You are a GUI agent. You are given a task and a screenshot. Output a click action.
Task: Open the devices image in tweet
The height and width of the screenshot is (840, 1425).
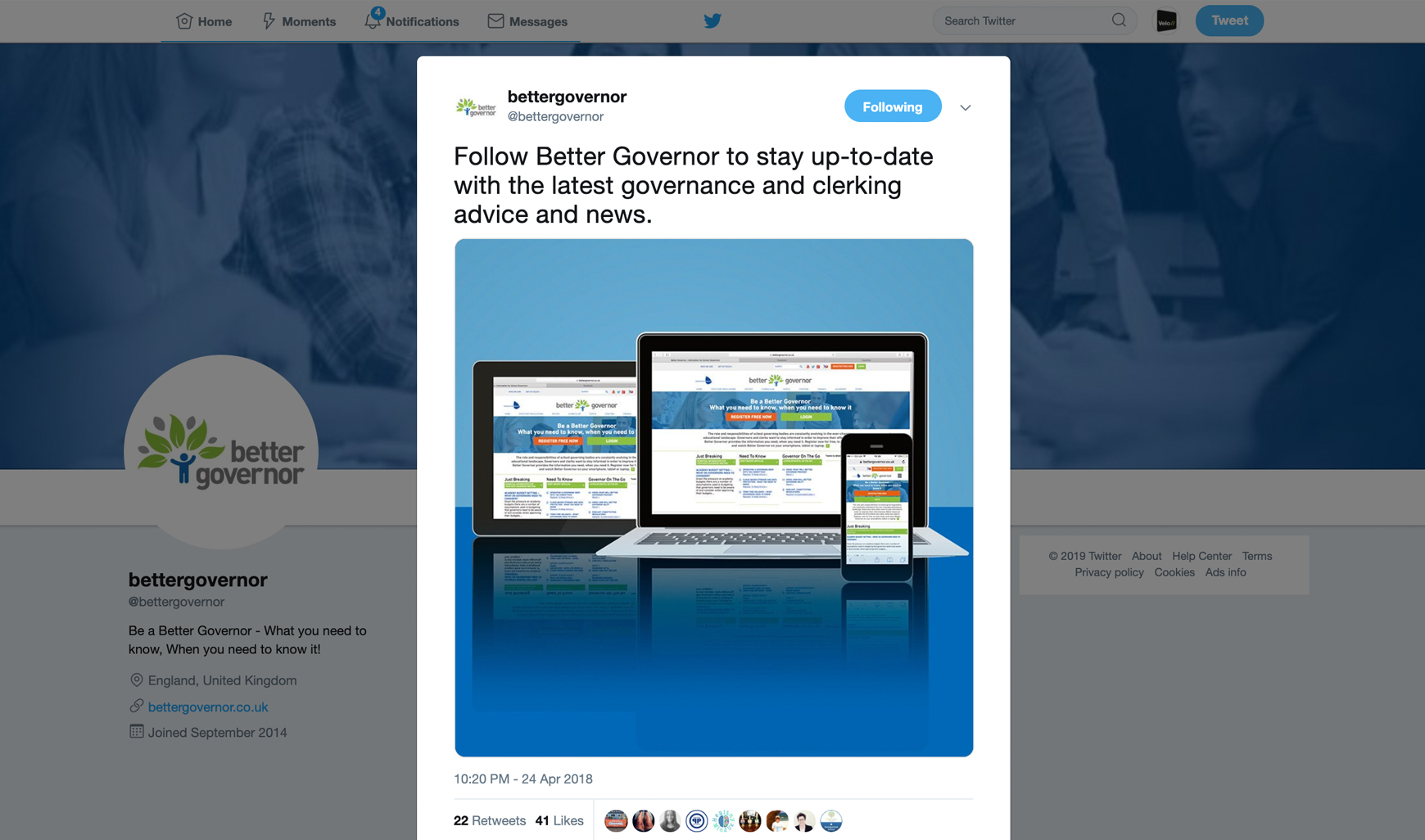[714, 498]
